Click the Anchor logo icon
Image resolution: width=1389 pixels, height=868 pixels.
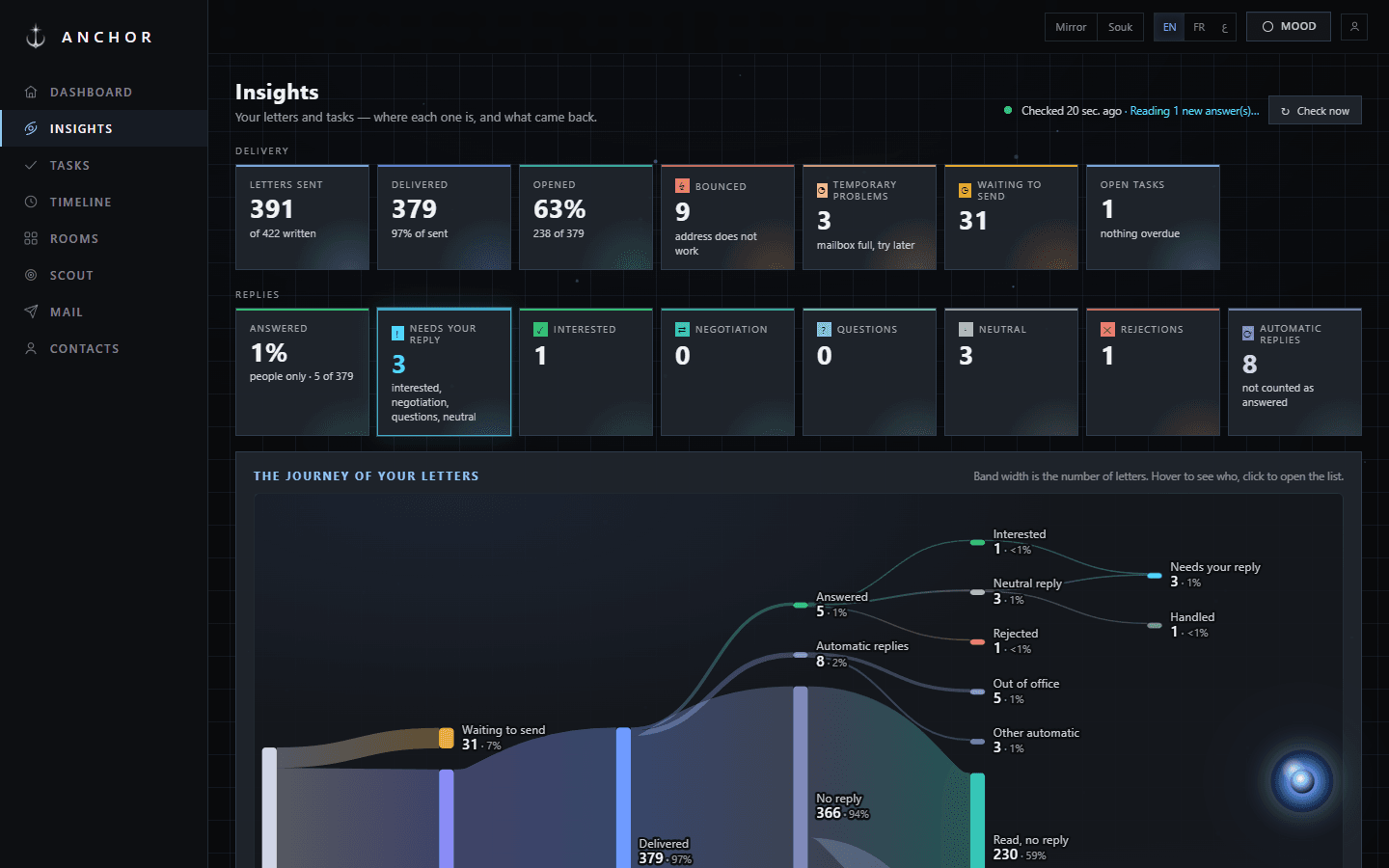pyautogui.click(x=36, y=37)
